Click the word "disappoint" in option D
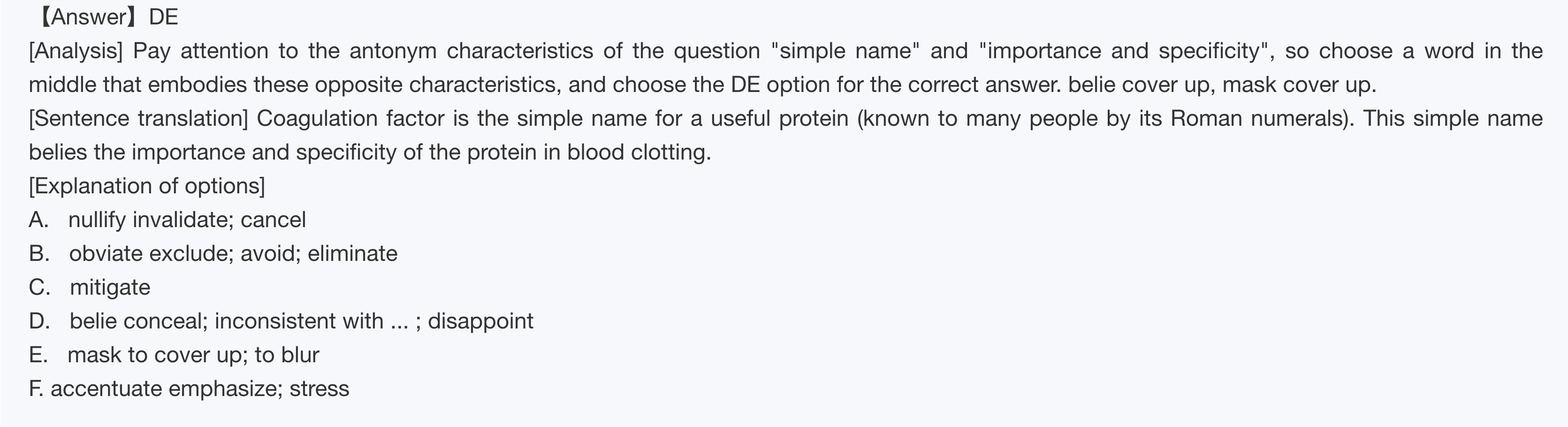The height and width of the screenshot is (427, 1568). [x=480, y=321]
